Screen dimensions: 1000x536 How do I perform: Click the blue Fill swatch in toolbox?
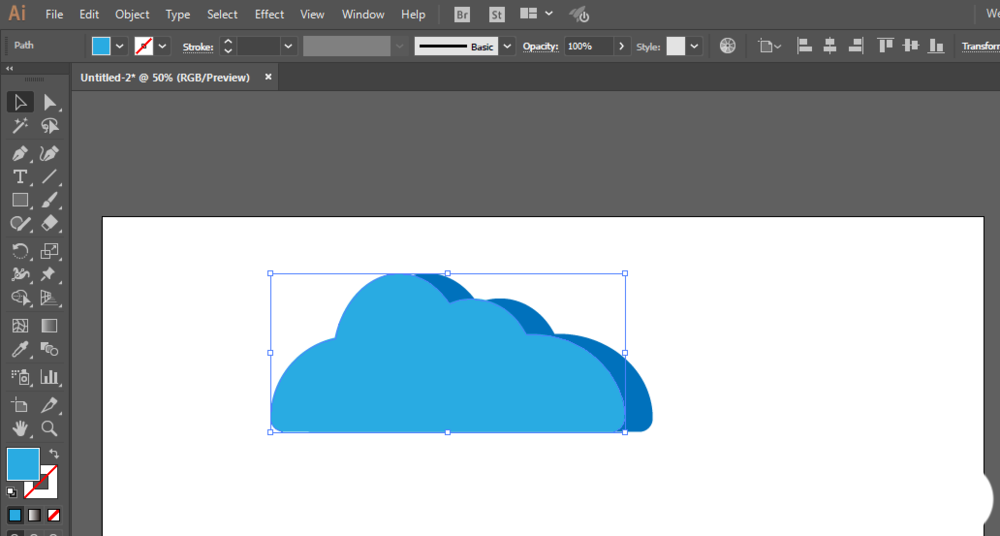pos(23,464)
